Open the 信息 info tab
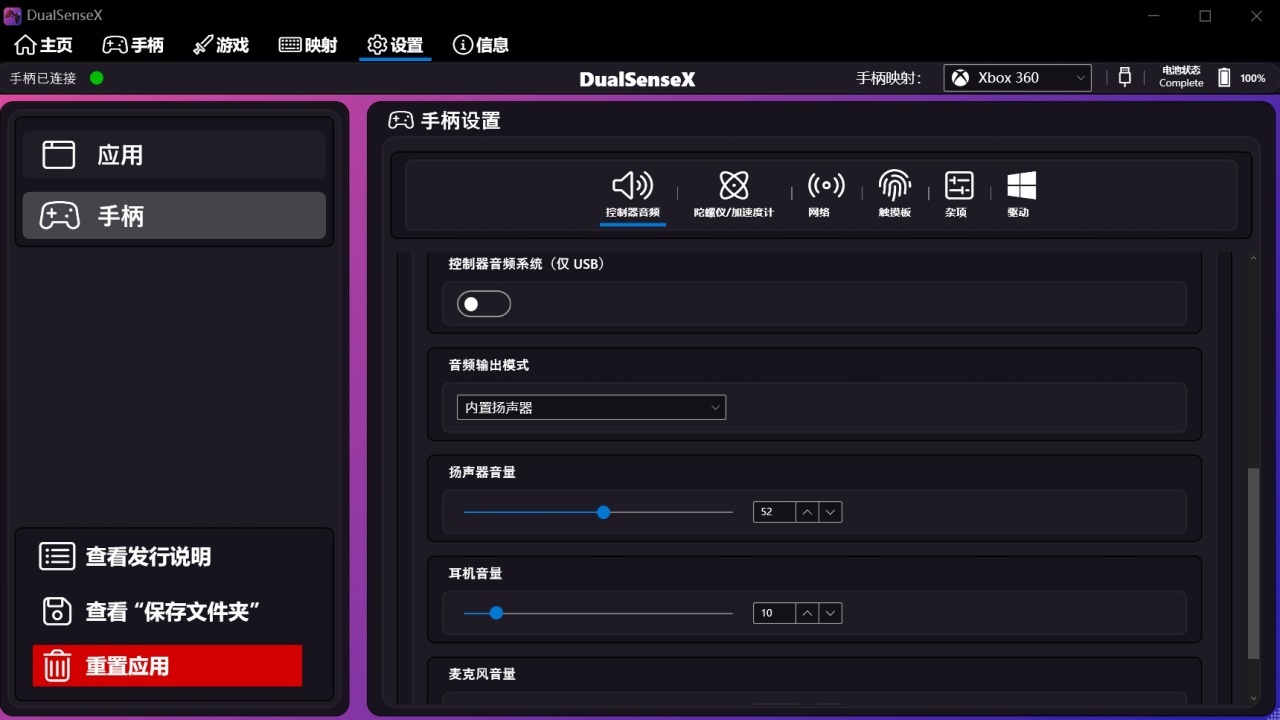 pos(481,45)
